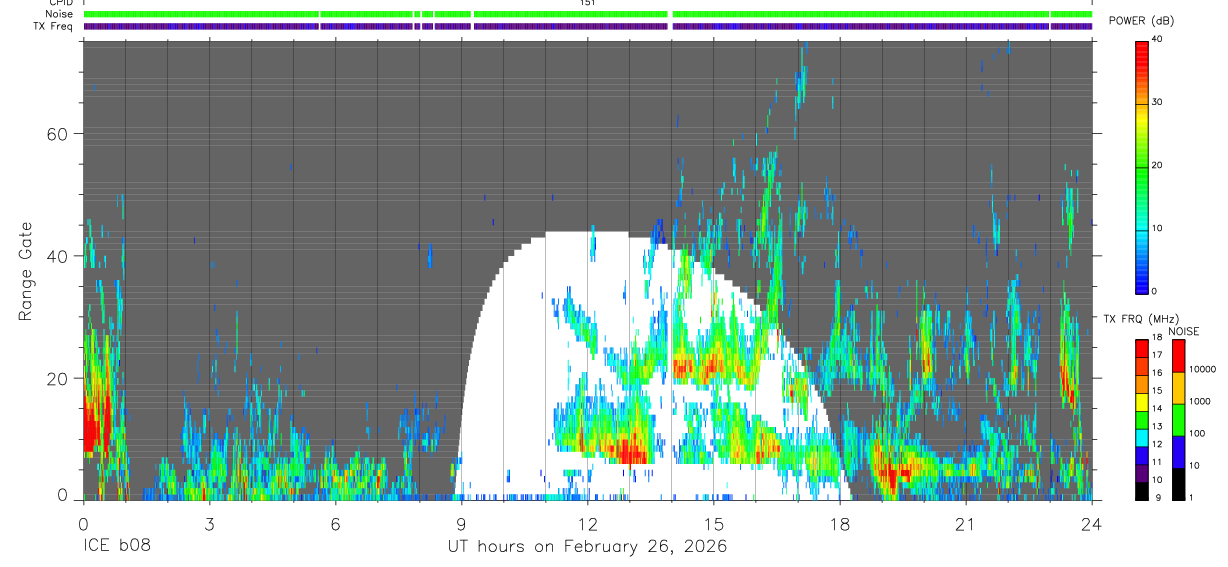Screen dimensions: 1228x567
Task: Click the green Noise status strip
Action: [x=588, y=14]
